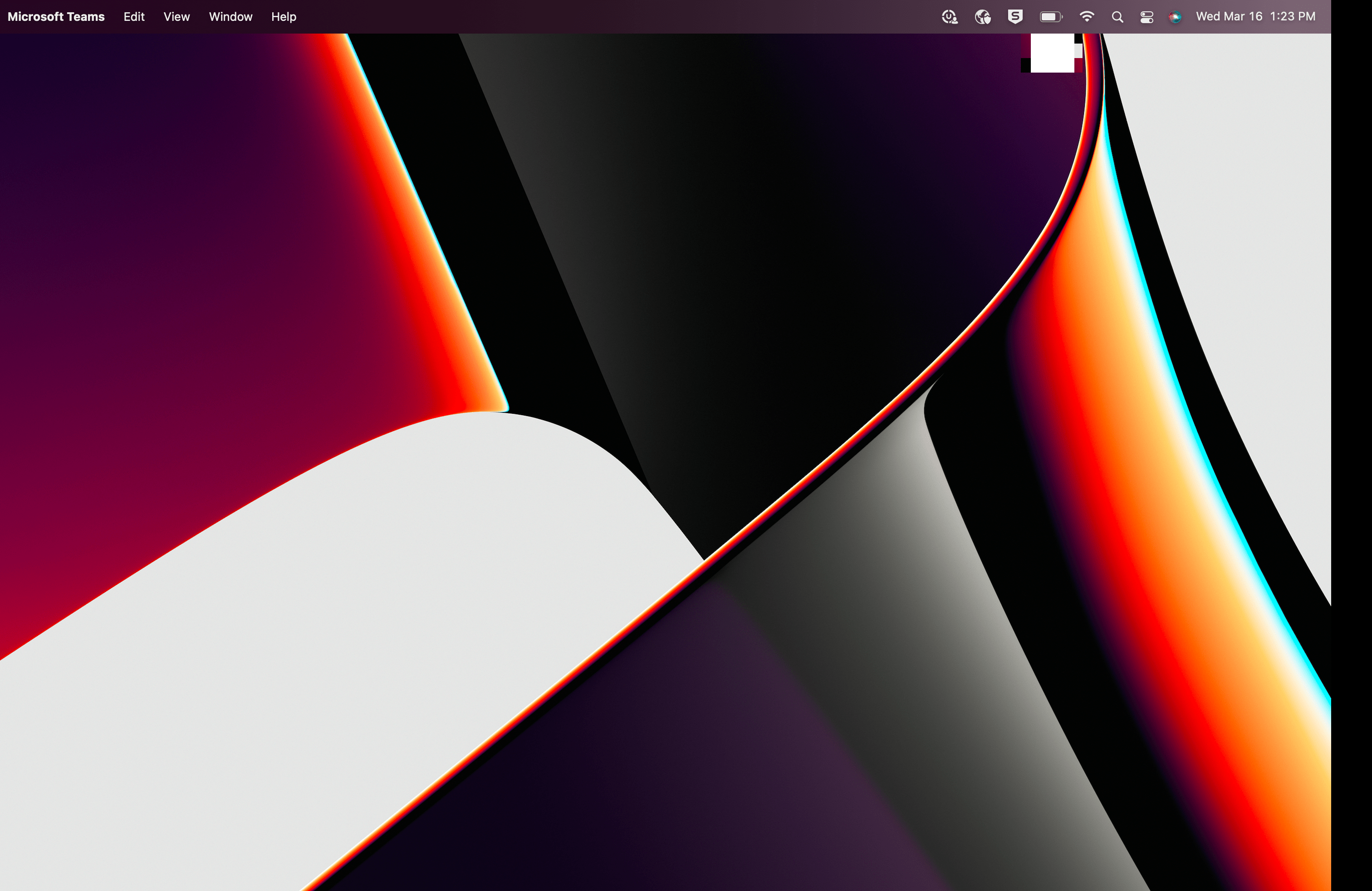Click the green square below the menu bar

coord(1052,53)
